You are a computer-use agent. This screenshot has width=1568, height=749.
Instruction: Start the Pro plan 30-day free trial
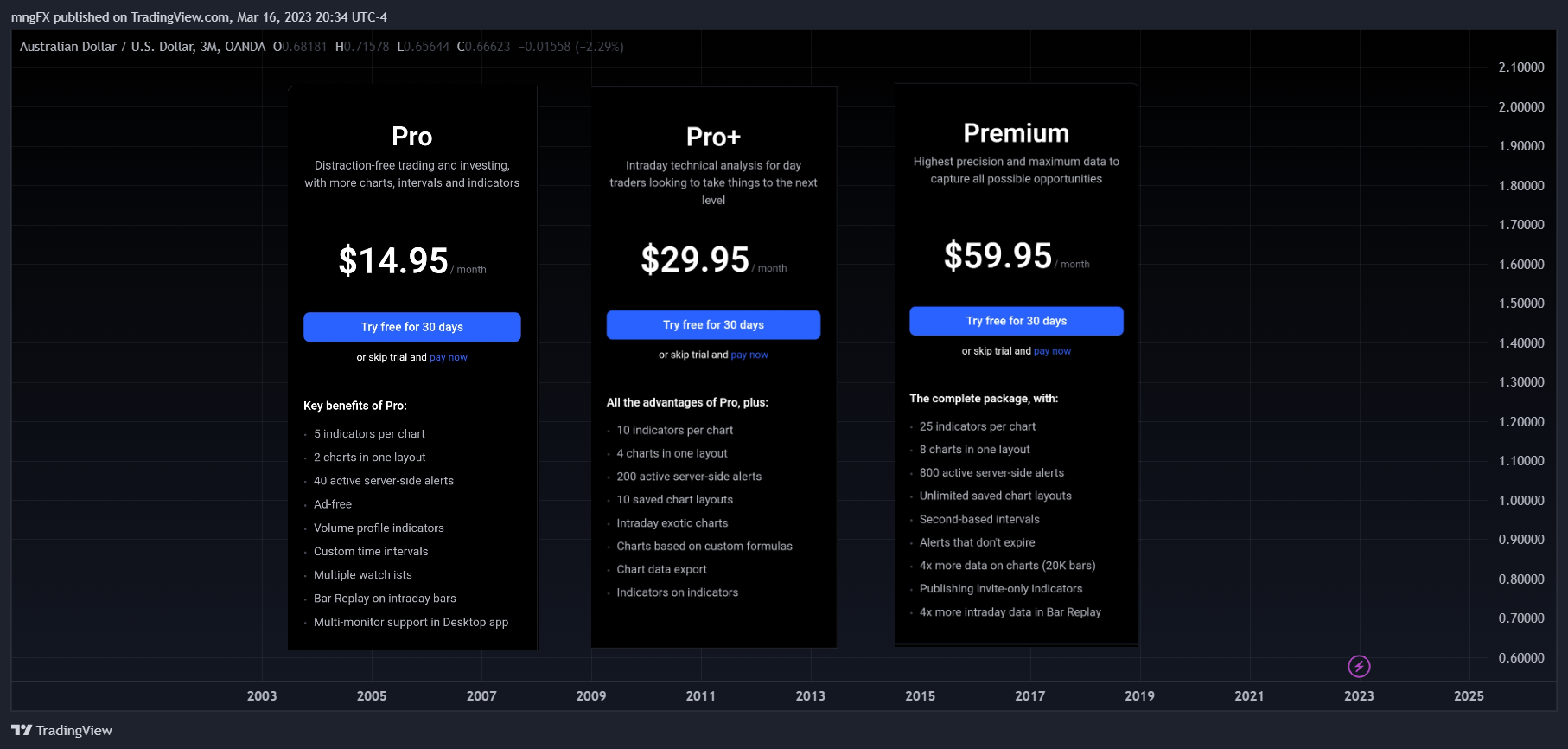coord(412,327)
